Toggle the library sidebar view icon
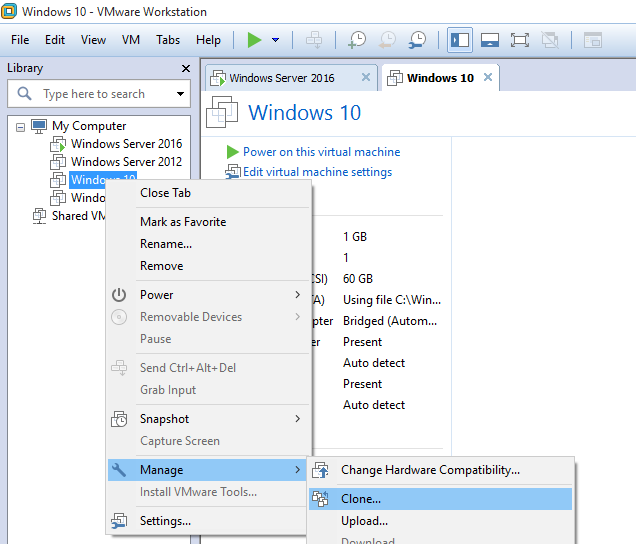Screen dimensions: 636x544 coord(460,40)
